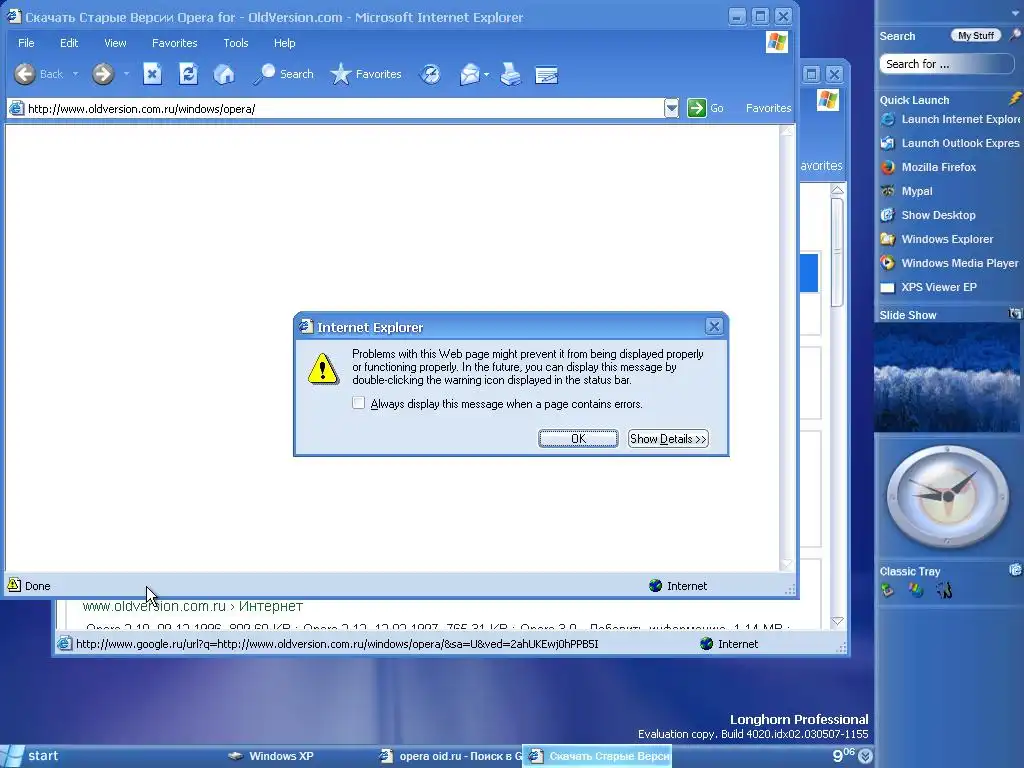The width and height of the screenshot is (1024, 768).
Task: Click the address bar URL field
Action: (x=344, y=108)
